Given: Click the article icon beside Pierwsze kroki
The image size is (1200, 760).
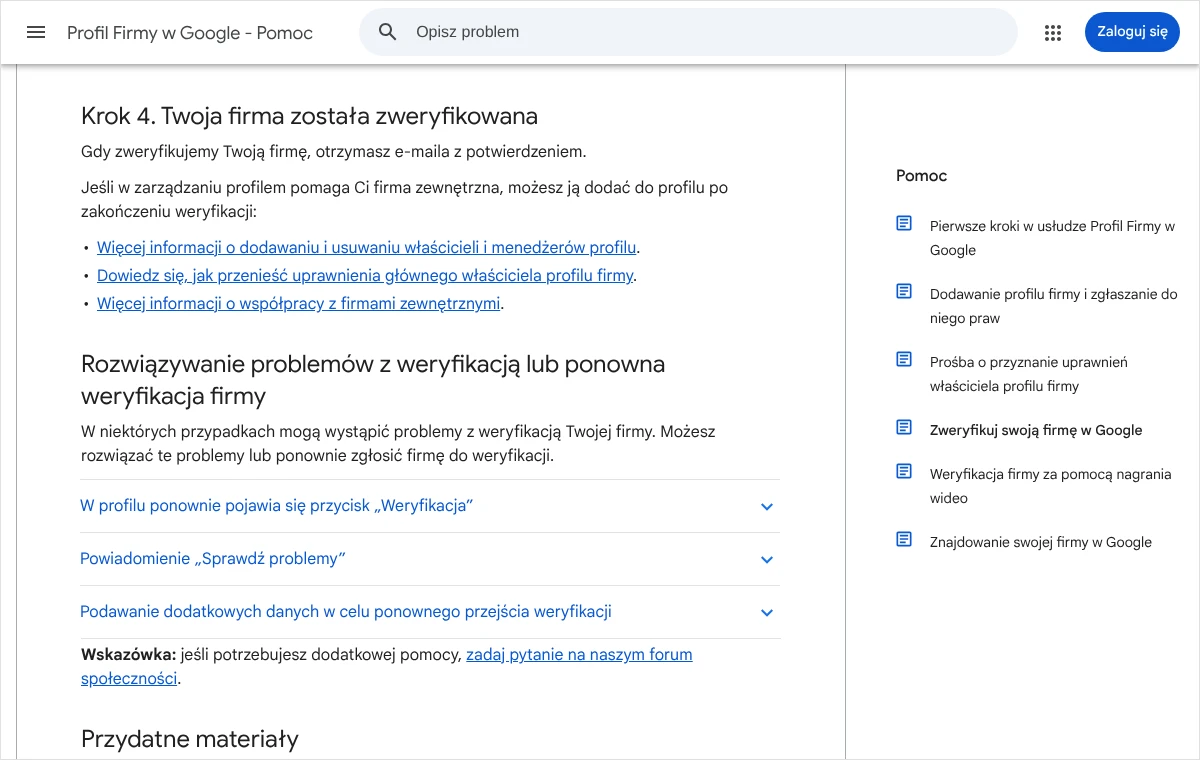Looking at the screenshot, I should [x=904, y=224].
